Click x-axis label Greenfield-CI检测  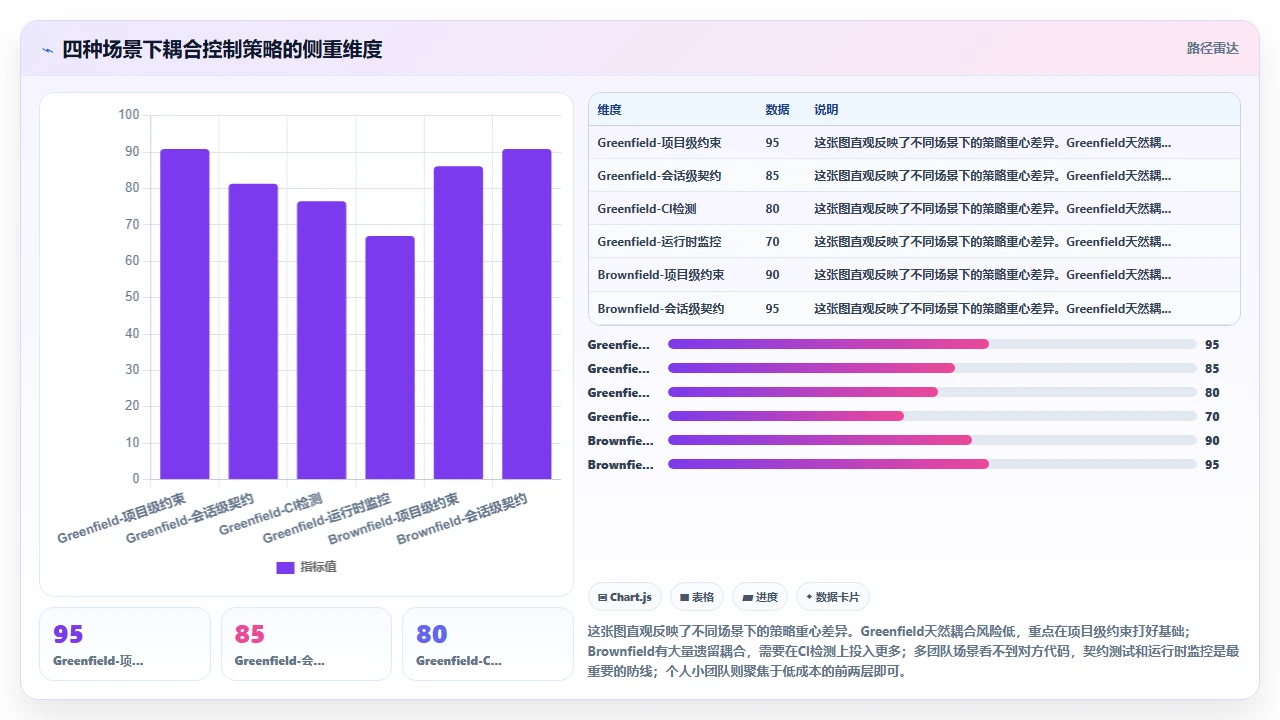click(x=271, y=514)
